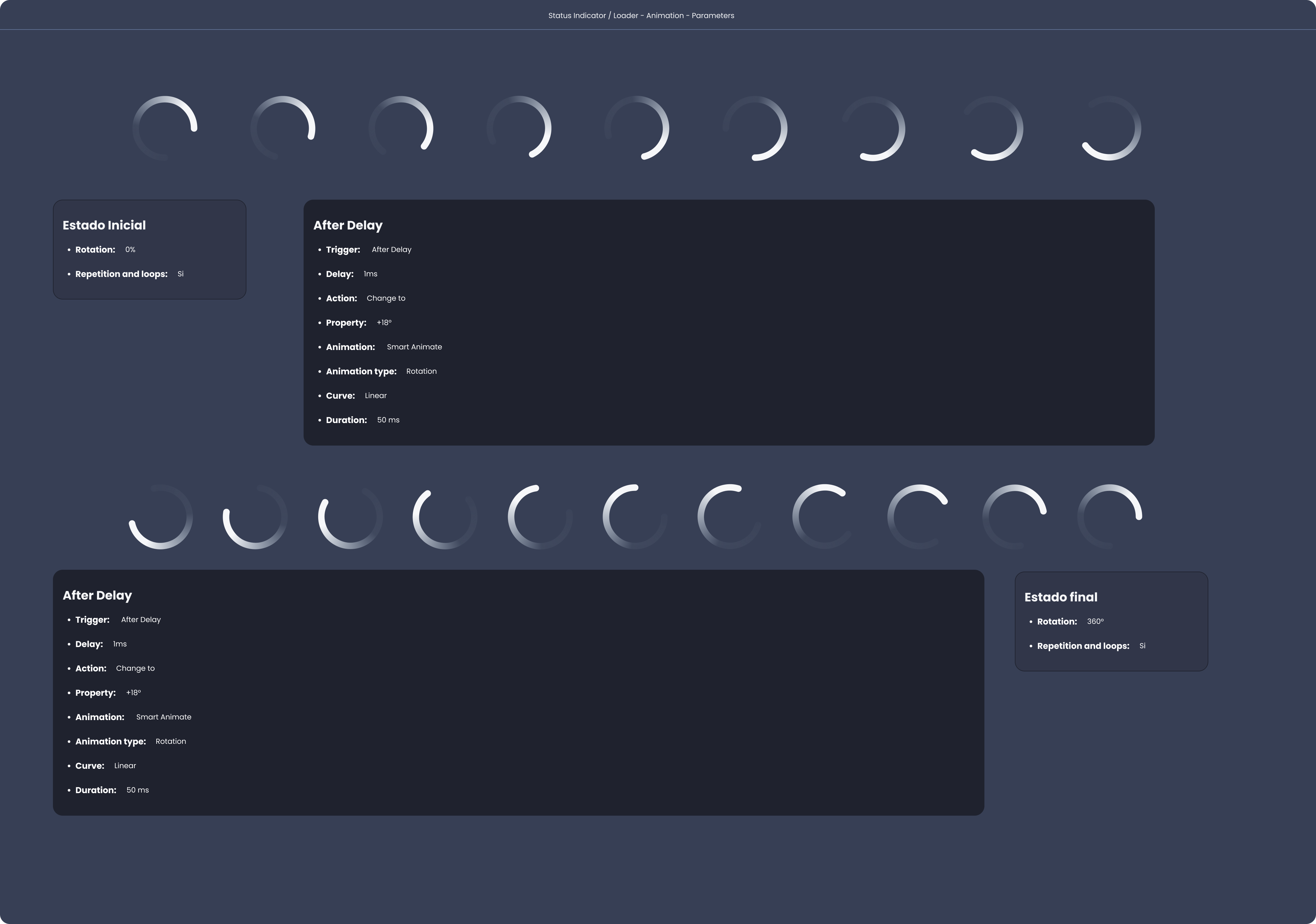Image resolution: width=1316 pixels, height=924 pixels.
Task: Click the fourth loader spinner in bottom row
Action: pyautogui.click(x=445, y=517)
